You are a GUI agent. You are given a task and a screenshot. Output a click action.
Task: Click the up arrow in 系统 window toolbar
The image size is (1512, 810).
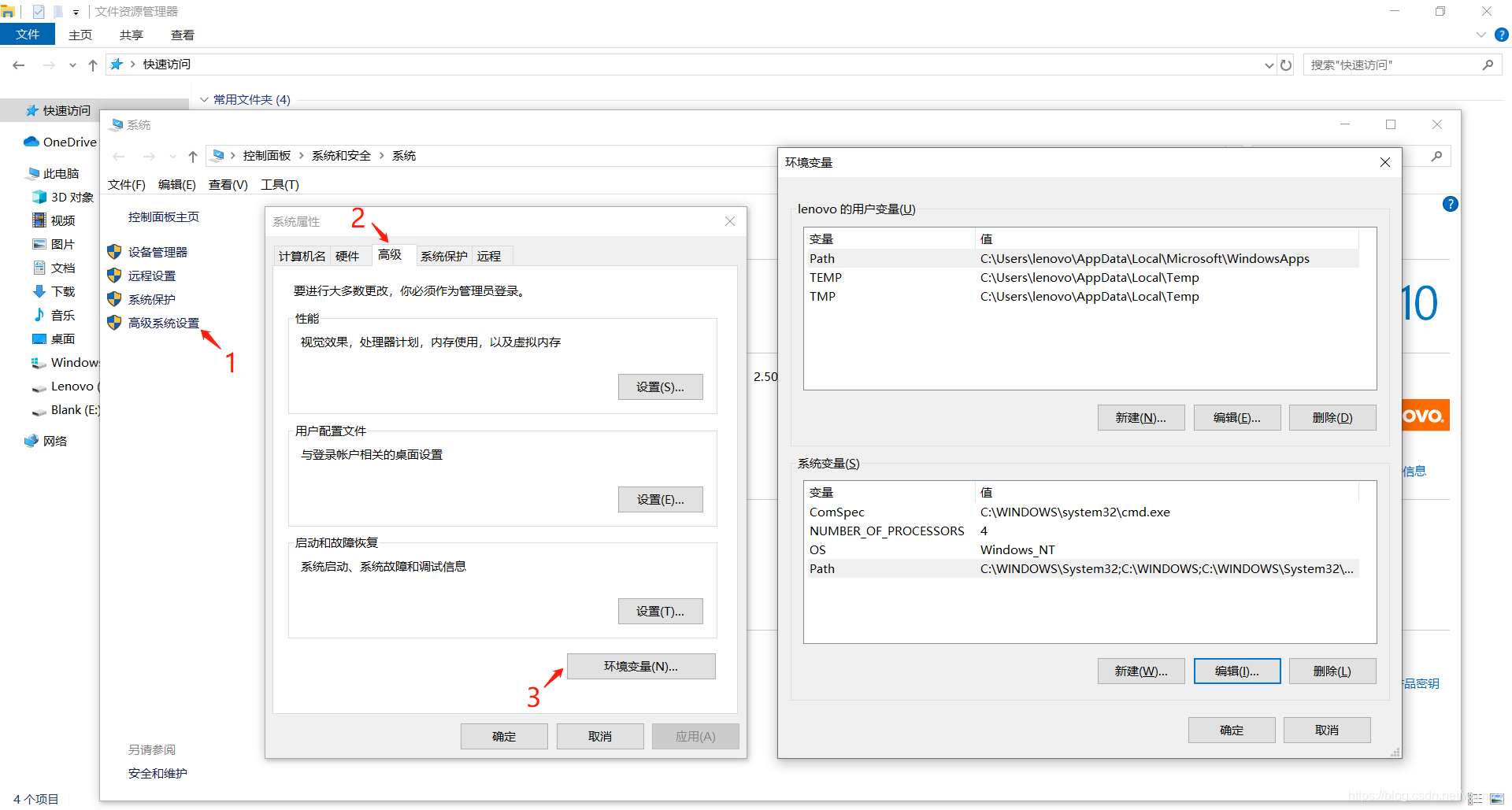pyautogui.click(x=193, y=156)
